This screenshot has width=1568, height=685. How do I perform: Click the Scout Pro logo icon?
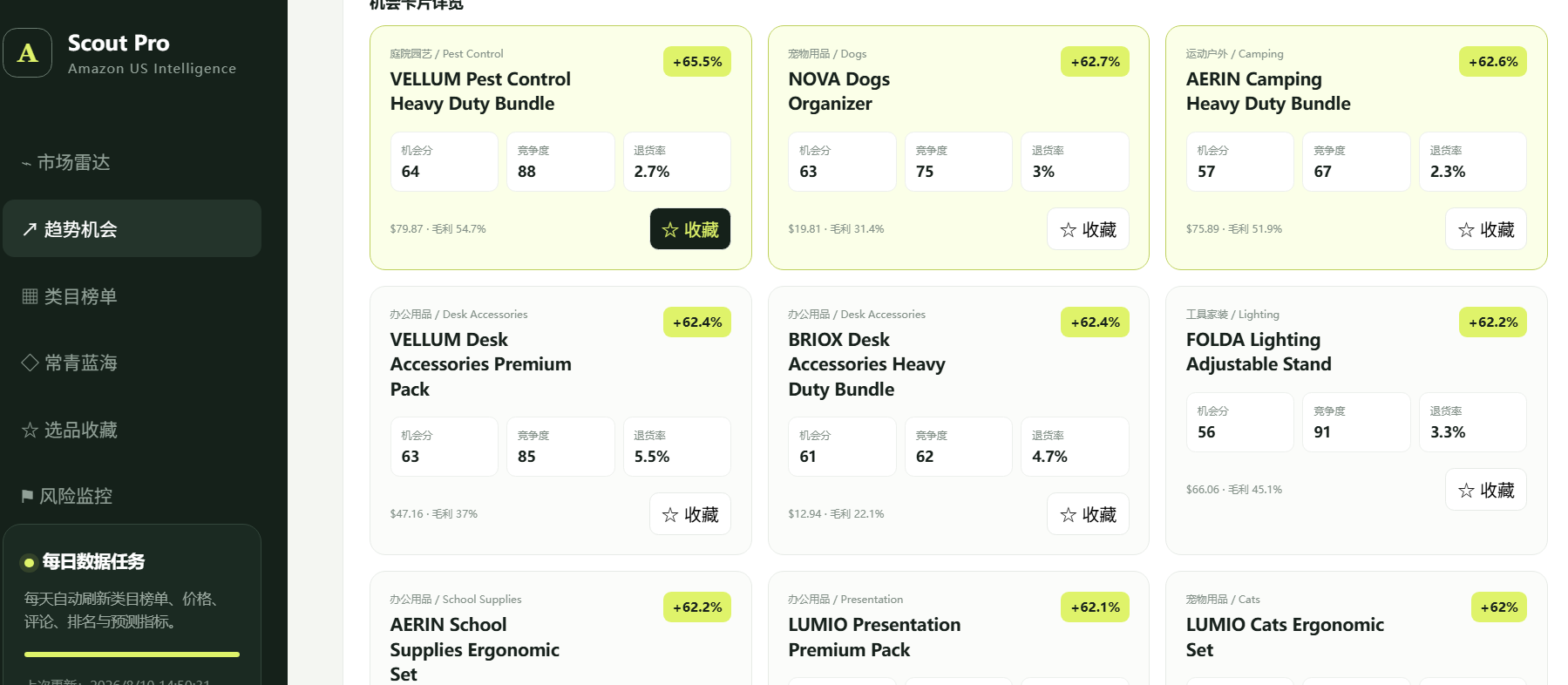28,53
